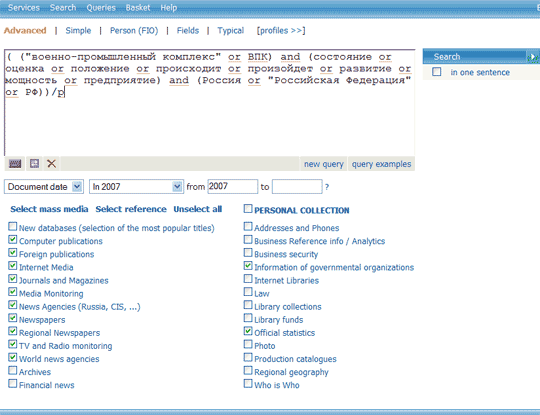
Task: Click the 'query examples' link
Action: [x=381, y=164]
